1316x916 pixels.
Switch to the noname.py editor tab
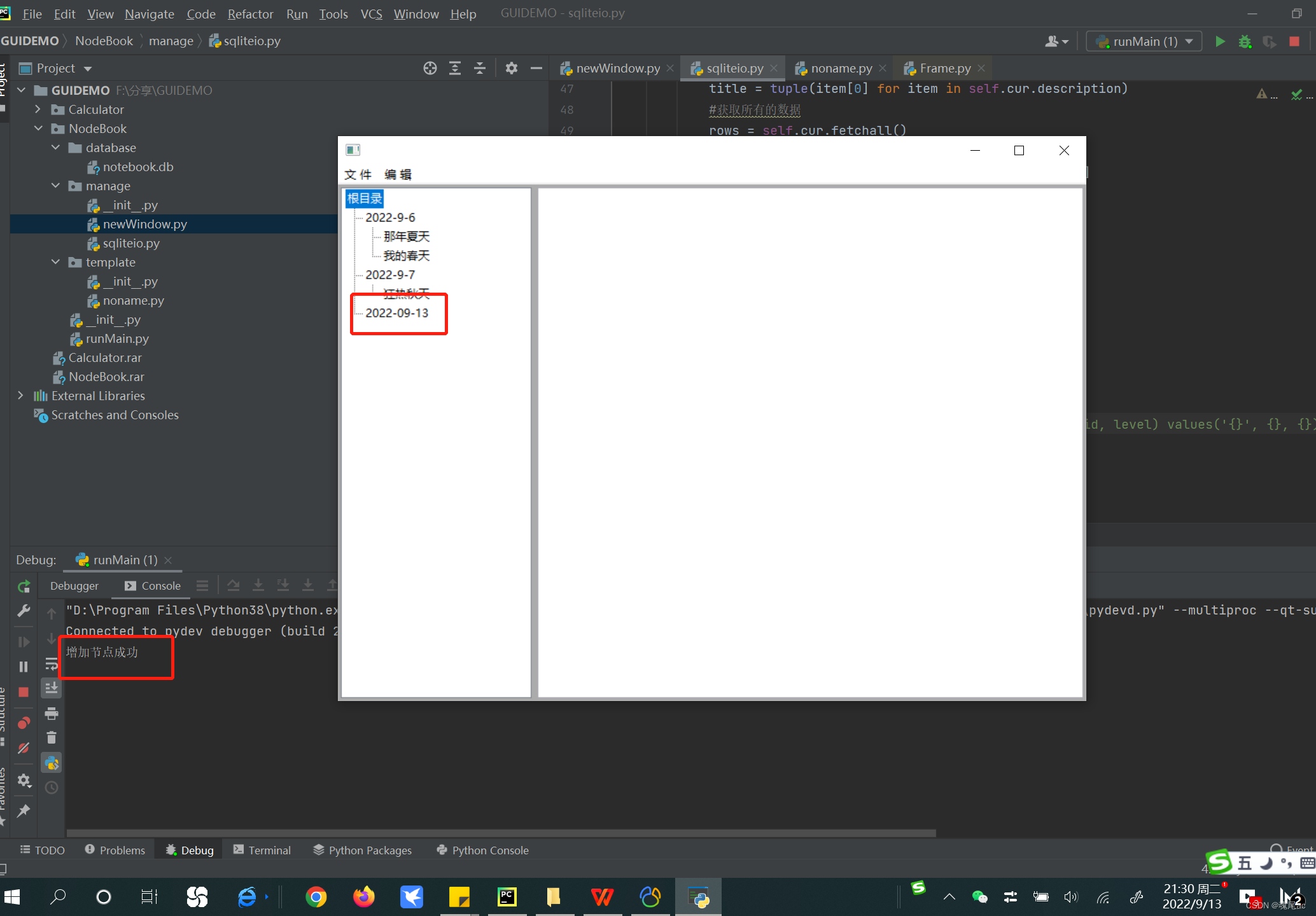[x=841, y=68]
